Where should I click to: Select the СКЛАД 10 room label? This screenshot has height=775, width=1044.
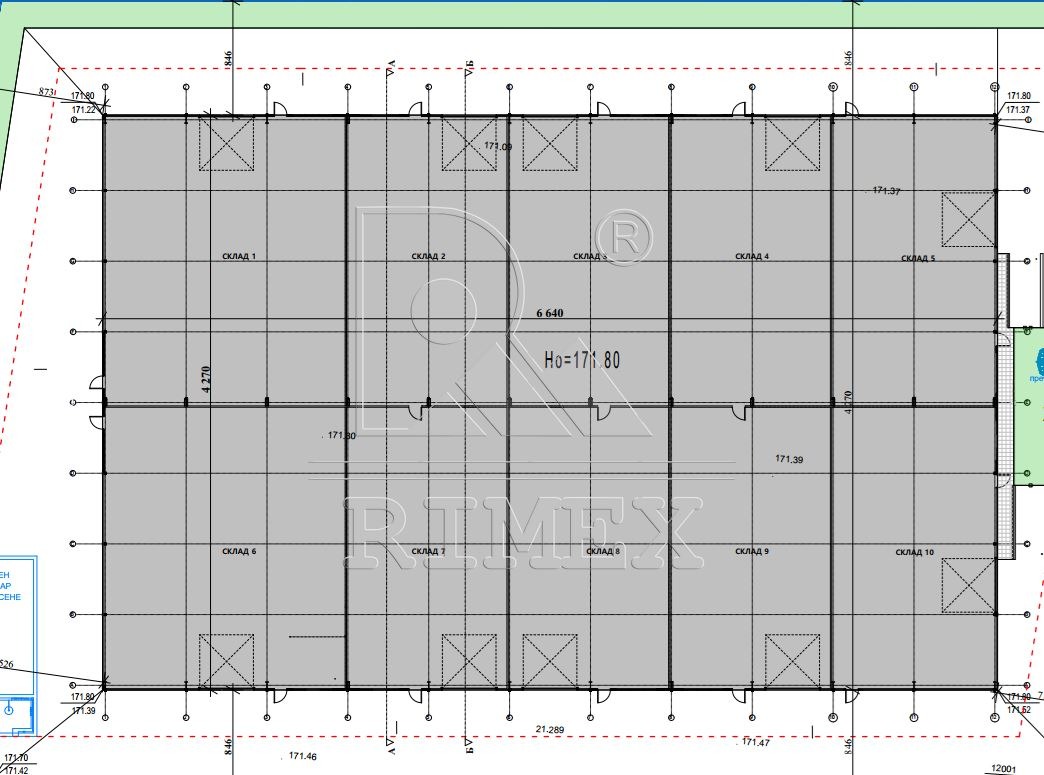(915, 553)
